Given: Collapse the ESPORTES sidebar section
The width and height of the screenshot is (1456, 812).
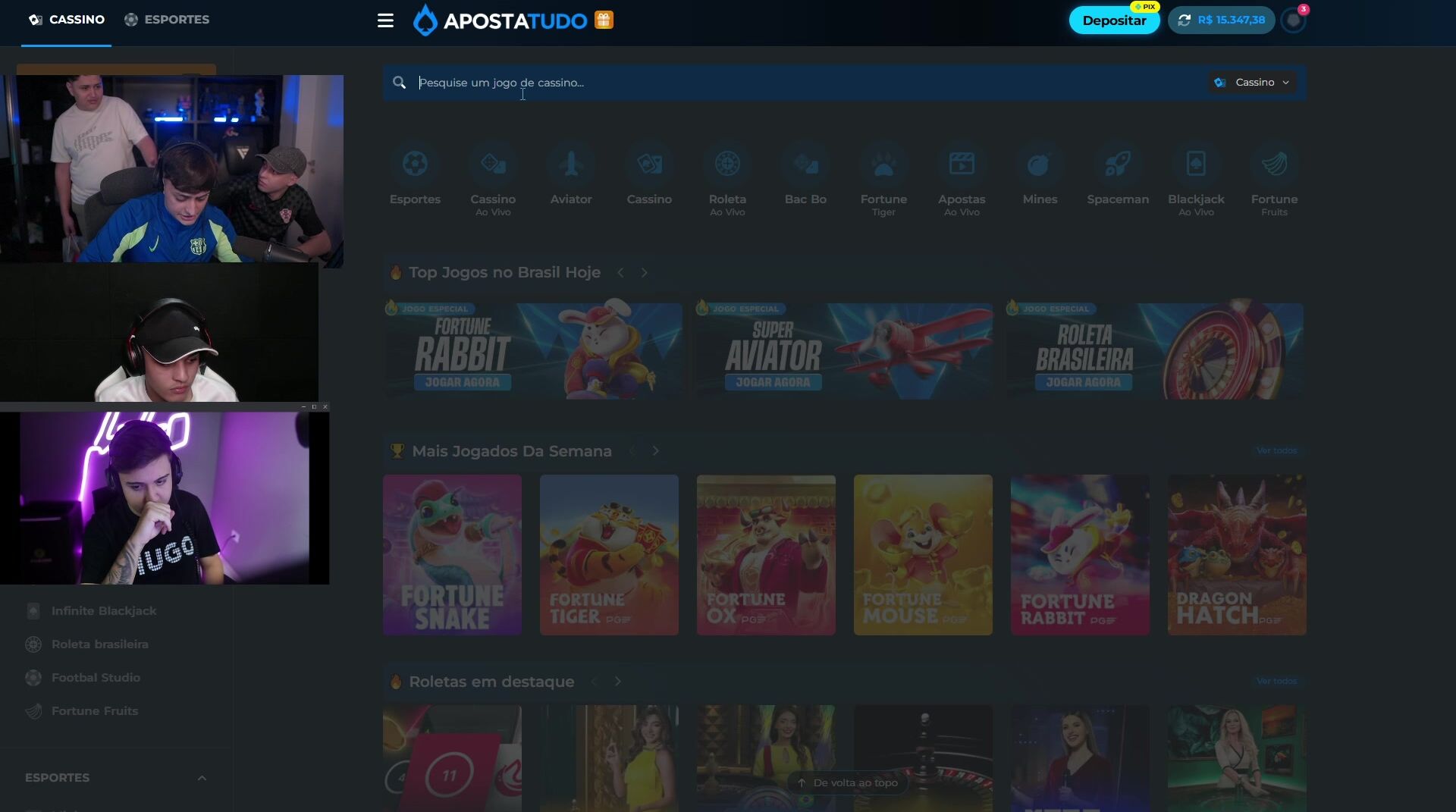Looking at the screenshot, I should [202, 778].
